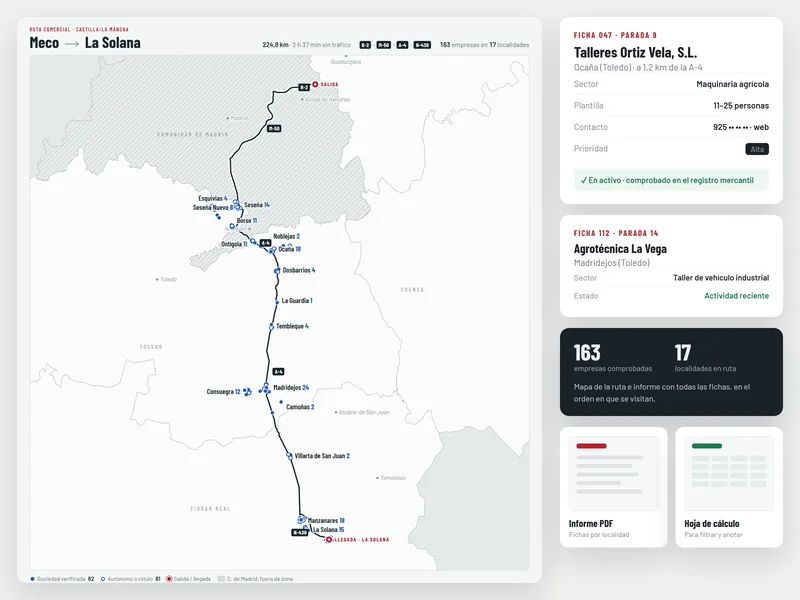Click the M-50 badge in the route header
This screenshot has width=800, height=600.
tap(384, 45)
